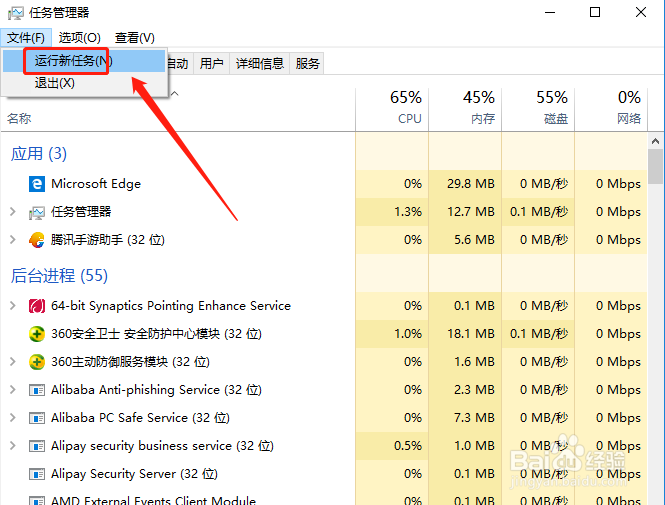This screenshot has height=505, width=665.
Task: Open the 查看(V) menu
Action: pyautogui.click(x=135, y=38)
